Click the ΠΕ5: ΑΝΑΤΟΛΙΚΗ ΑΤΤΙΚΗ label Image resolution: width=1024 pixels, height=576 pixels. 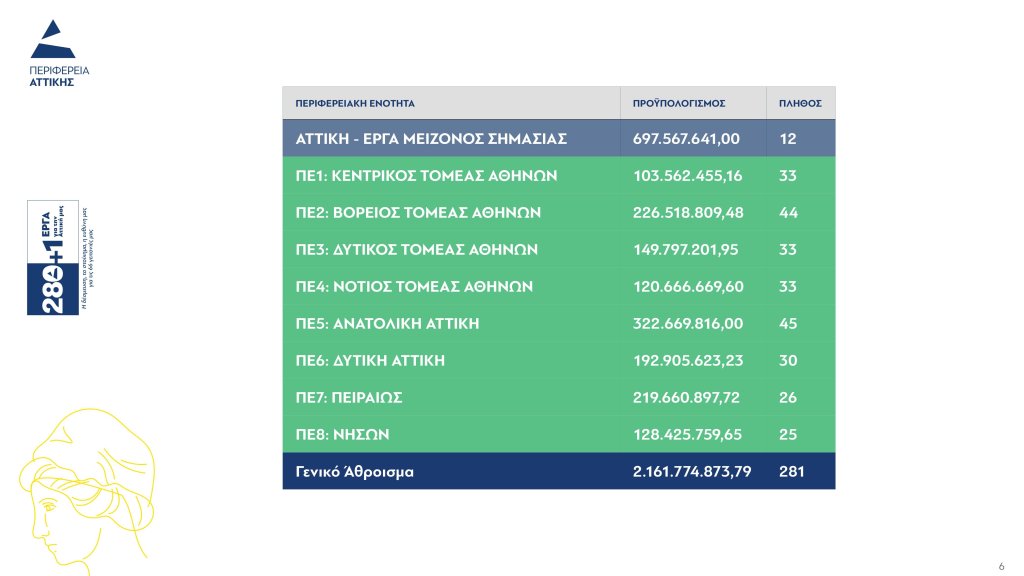(x=387, y=323)
